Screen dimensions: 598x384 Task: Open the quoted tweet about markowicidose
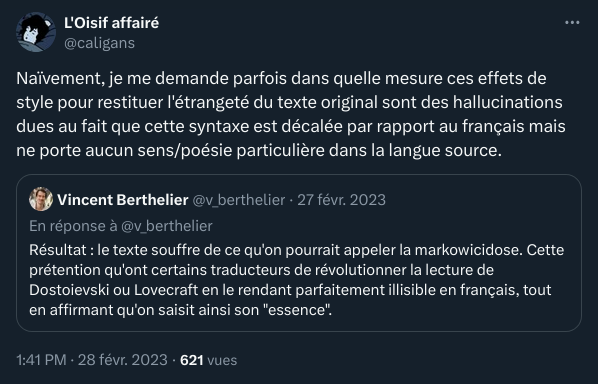coord(299,253)
